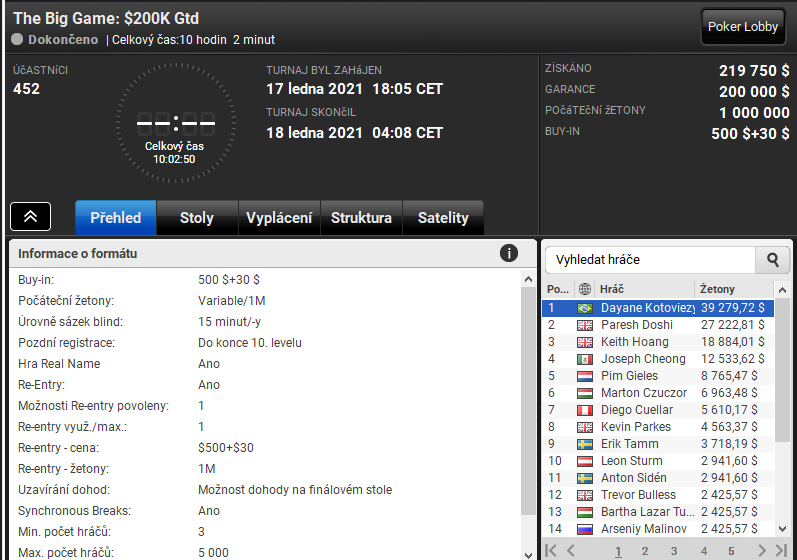The height and width of the screenshot is (560, 797).
Task: Go to next page of player list
Action: pyautogui.click(x=761, y=550)
